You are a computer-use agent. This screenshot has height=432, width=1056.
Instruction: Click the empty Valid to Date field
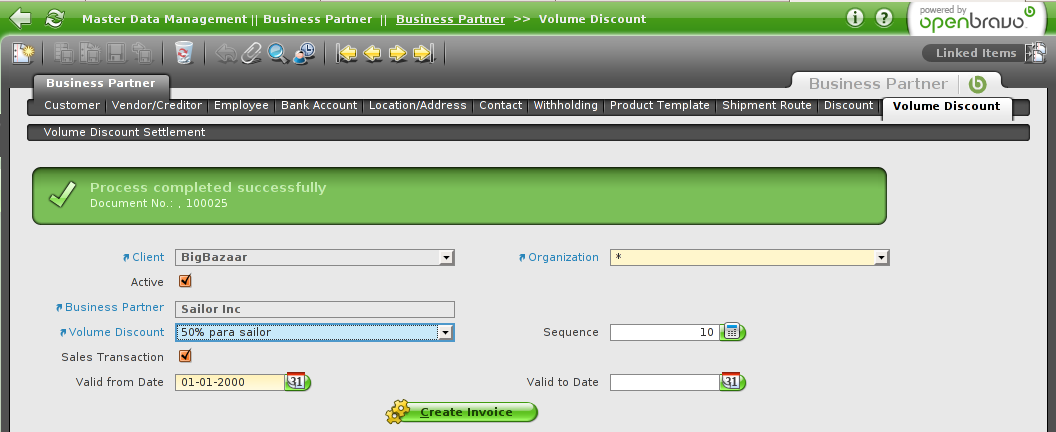pos(665,382)
